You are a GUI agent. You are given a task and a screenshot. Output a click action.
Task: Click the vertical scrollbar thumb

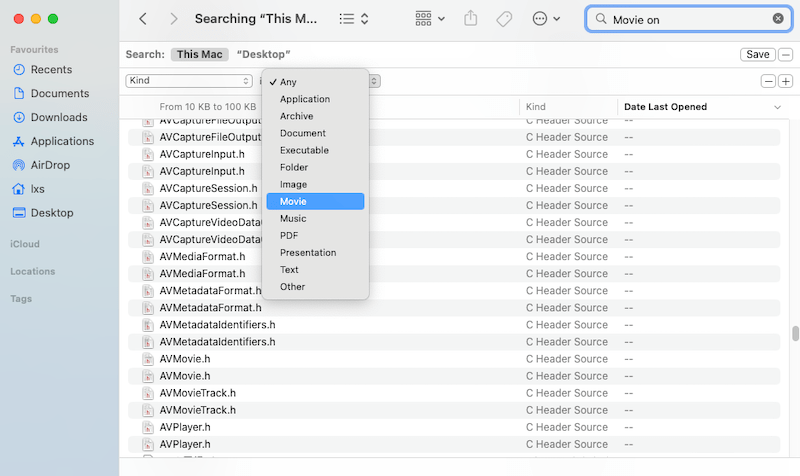[795, 334]
